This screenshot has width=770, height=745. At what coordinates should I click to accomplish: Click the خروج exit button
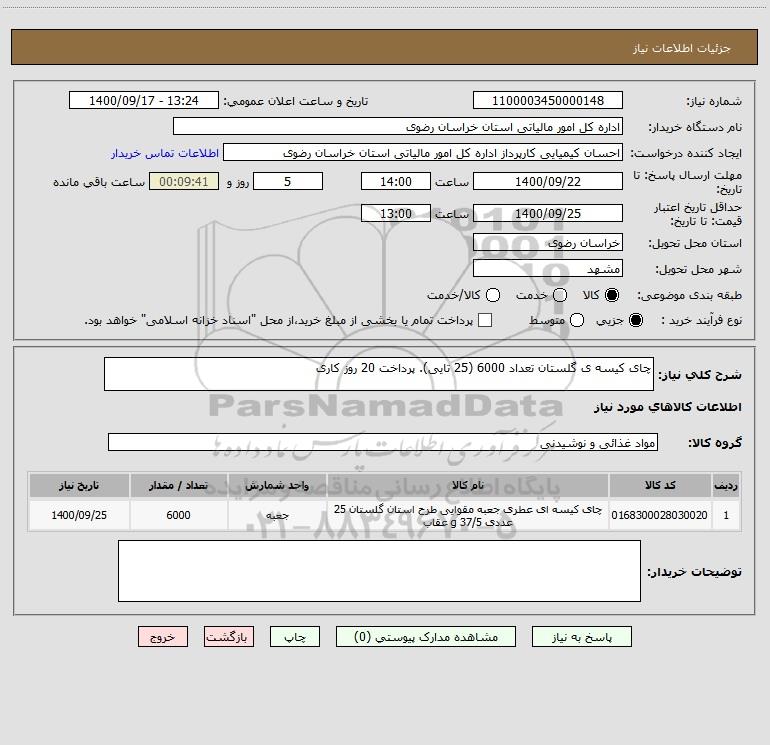tap(163, 637)
